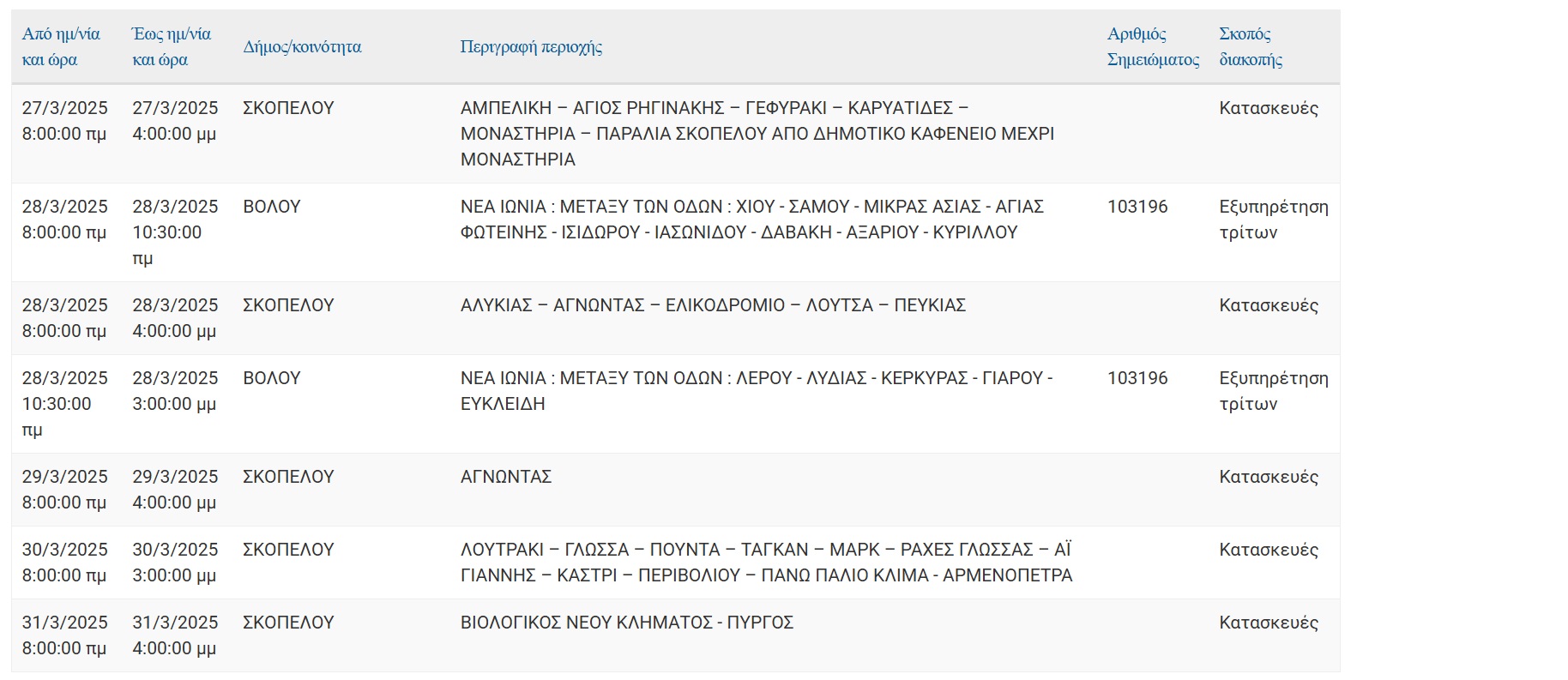Viewport: 1568px width, 680px height.
Task: Select first 103196 note number cell
Action: point(1137,207)
